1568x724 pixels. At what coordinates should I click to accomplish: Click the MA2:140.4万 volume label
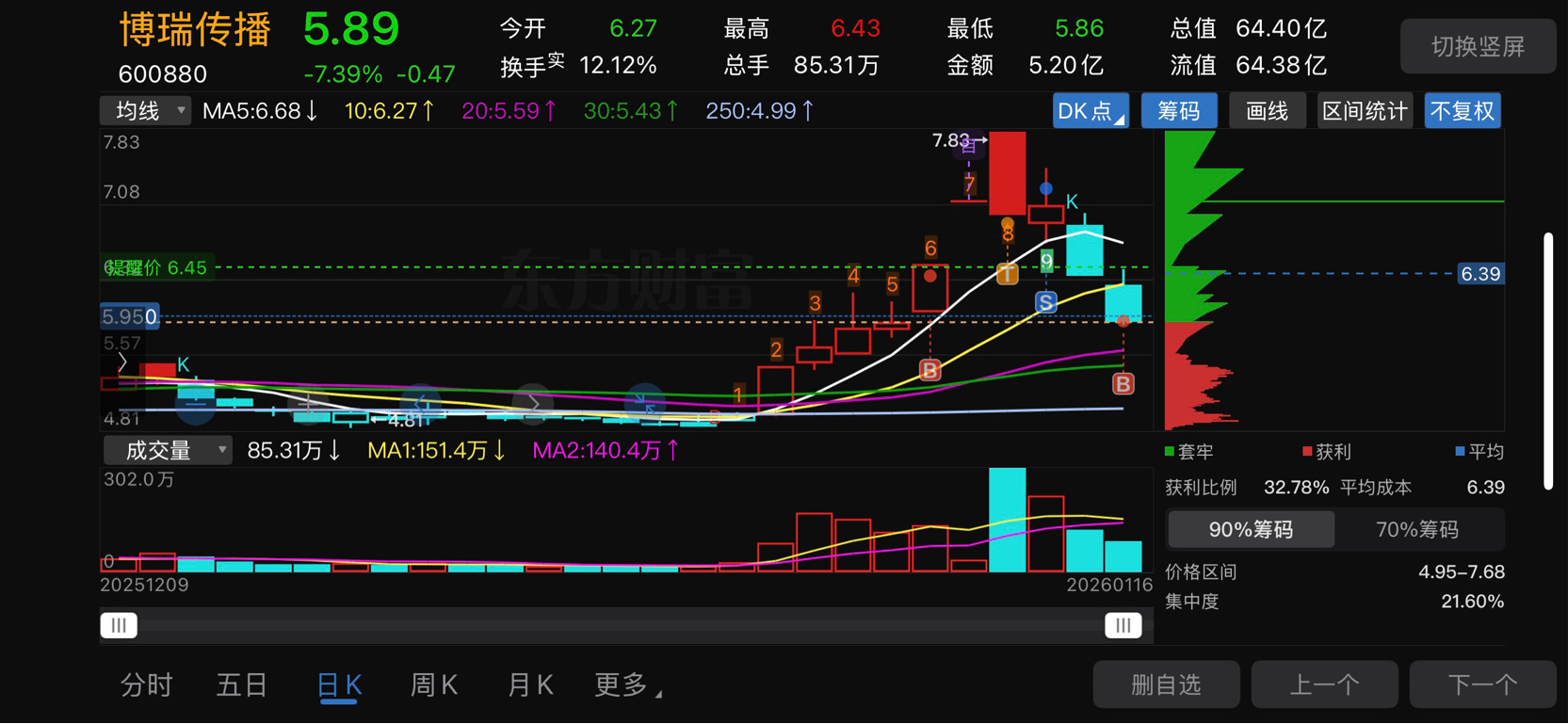pyautogui.click(x=606, y=450)
